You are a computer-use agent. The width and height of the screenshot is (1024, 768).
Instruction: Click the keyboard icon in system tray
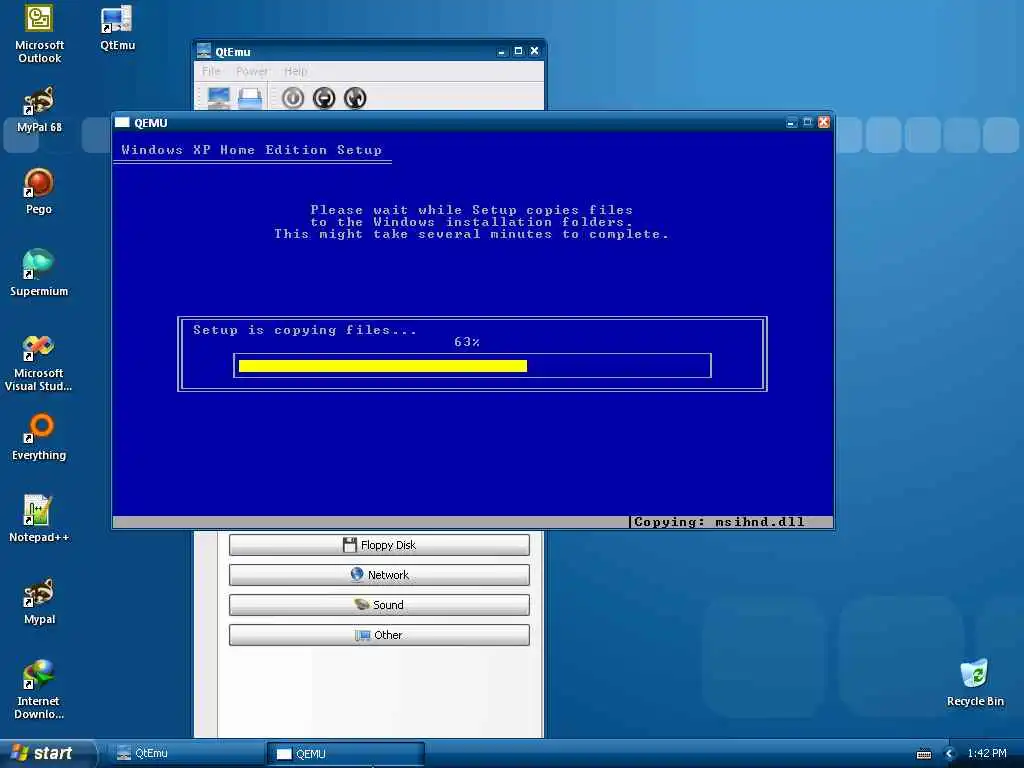tap(923, 754)
